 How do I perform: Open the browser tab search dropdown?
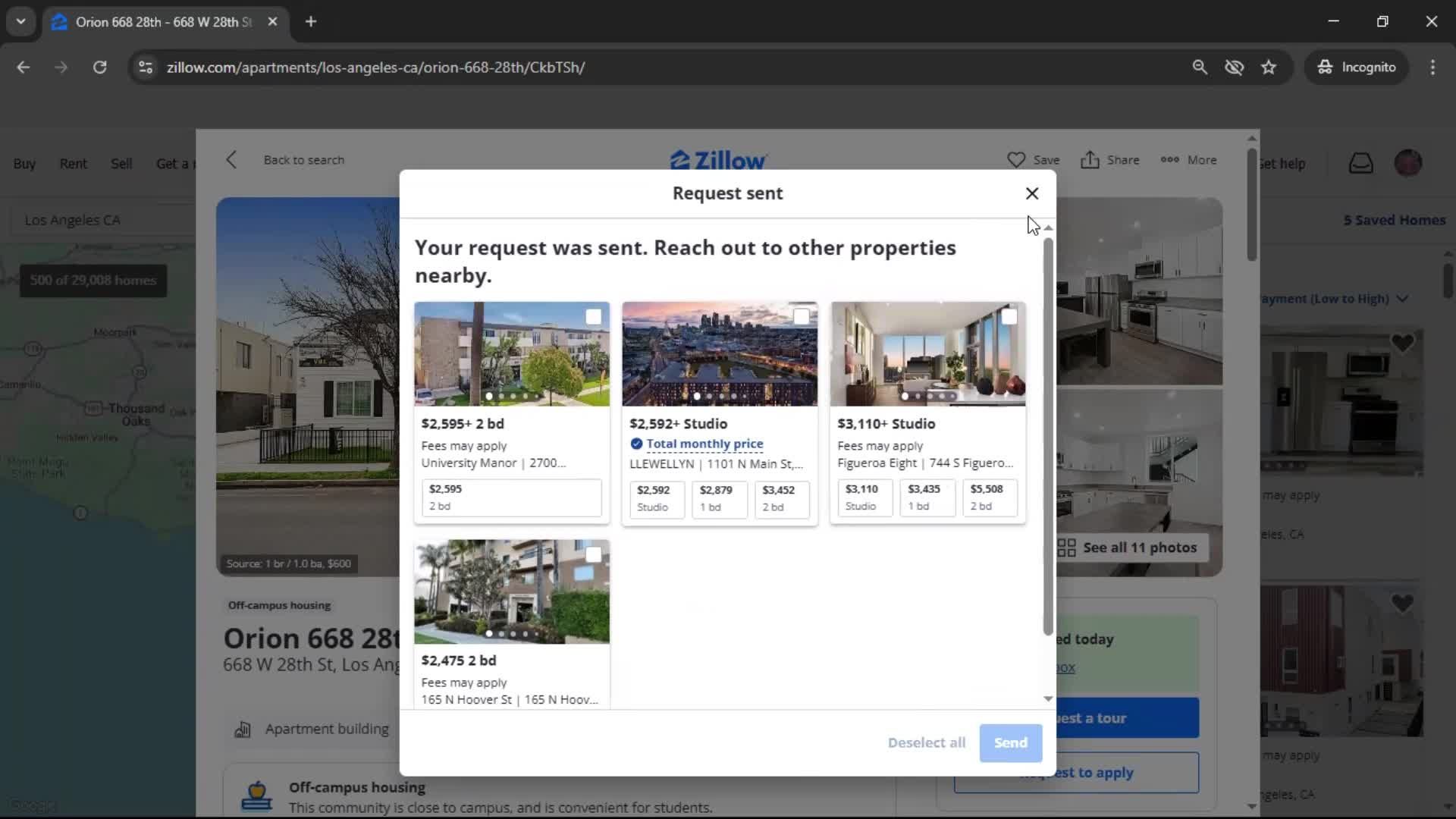20,21
